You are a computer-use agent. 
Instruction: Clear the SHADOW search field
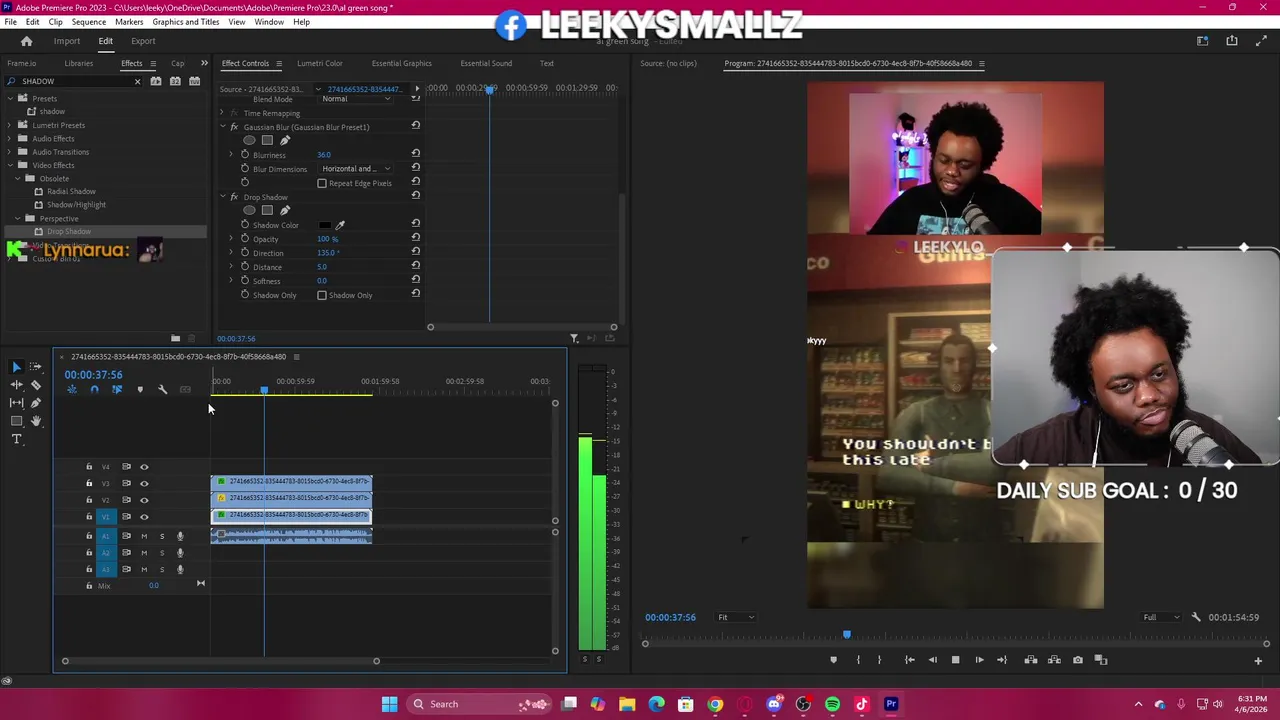coord(137,81)
